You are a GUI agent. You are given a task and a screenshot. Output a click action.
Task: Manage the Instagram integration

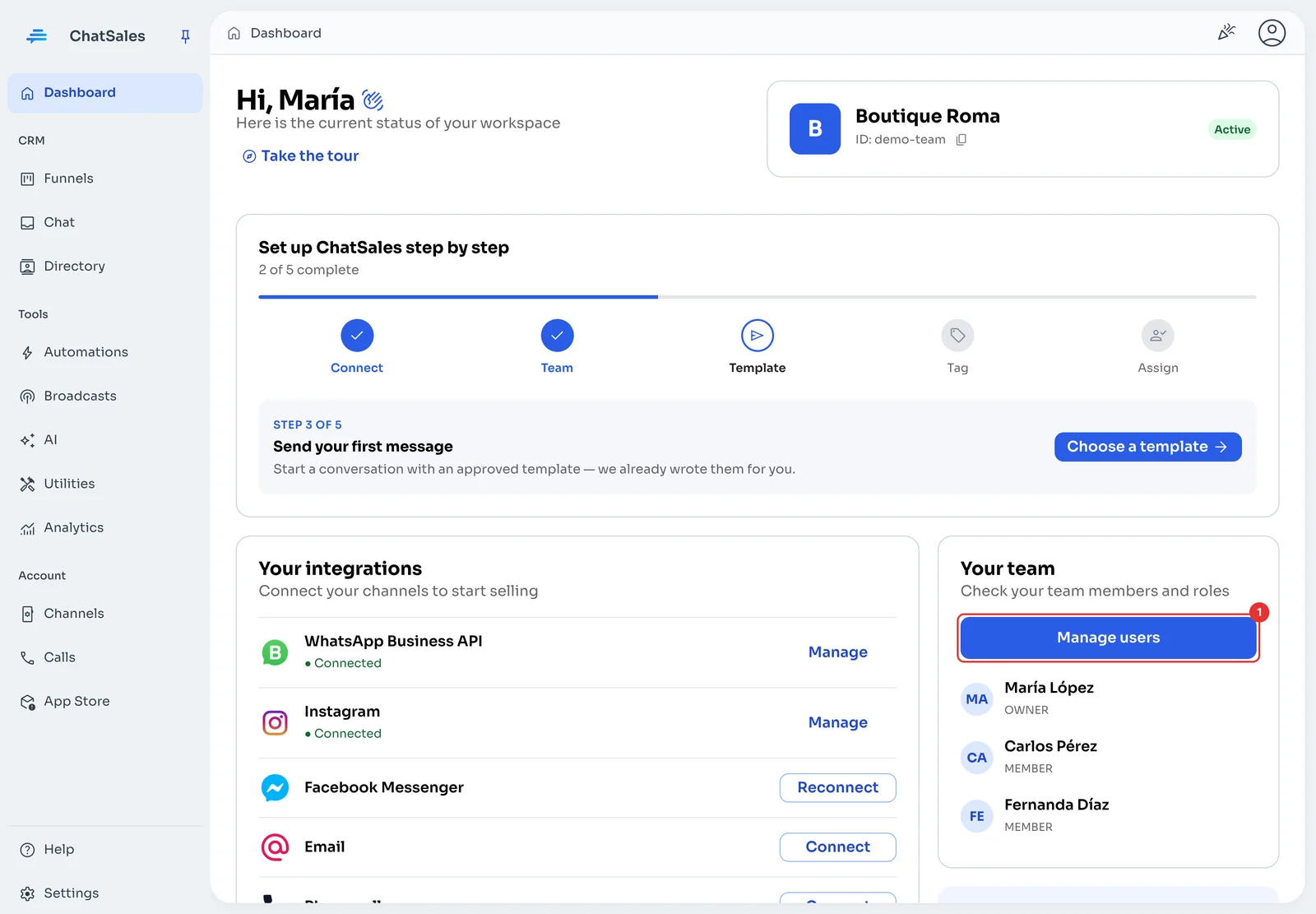click(837, 722)
